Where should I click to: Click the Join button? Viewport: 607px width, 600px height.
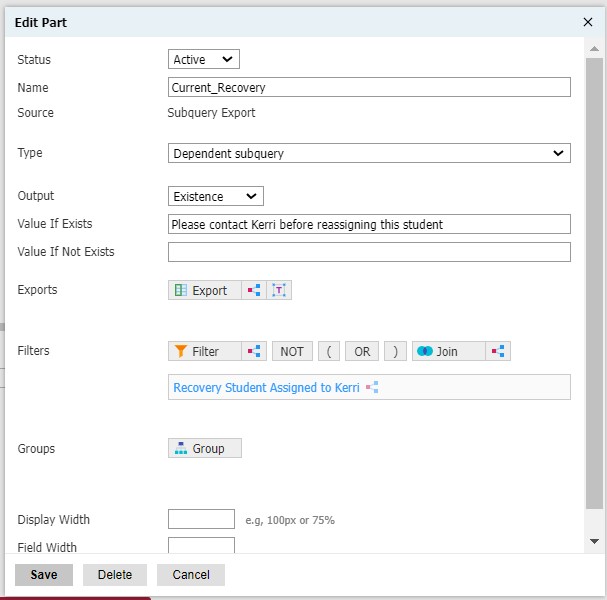pyautogui.click(x=448, y=351)
